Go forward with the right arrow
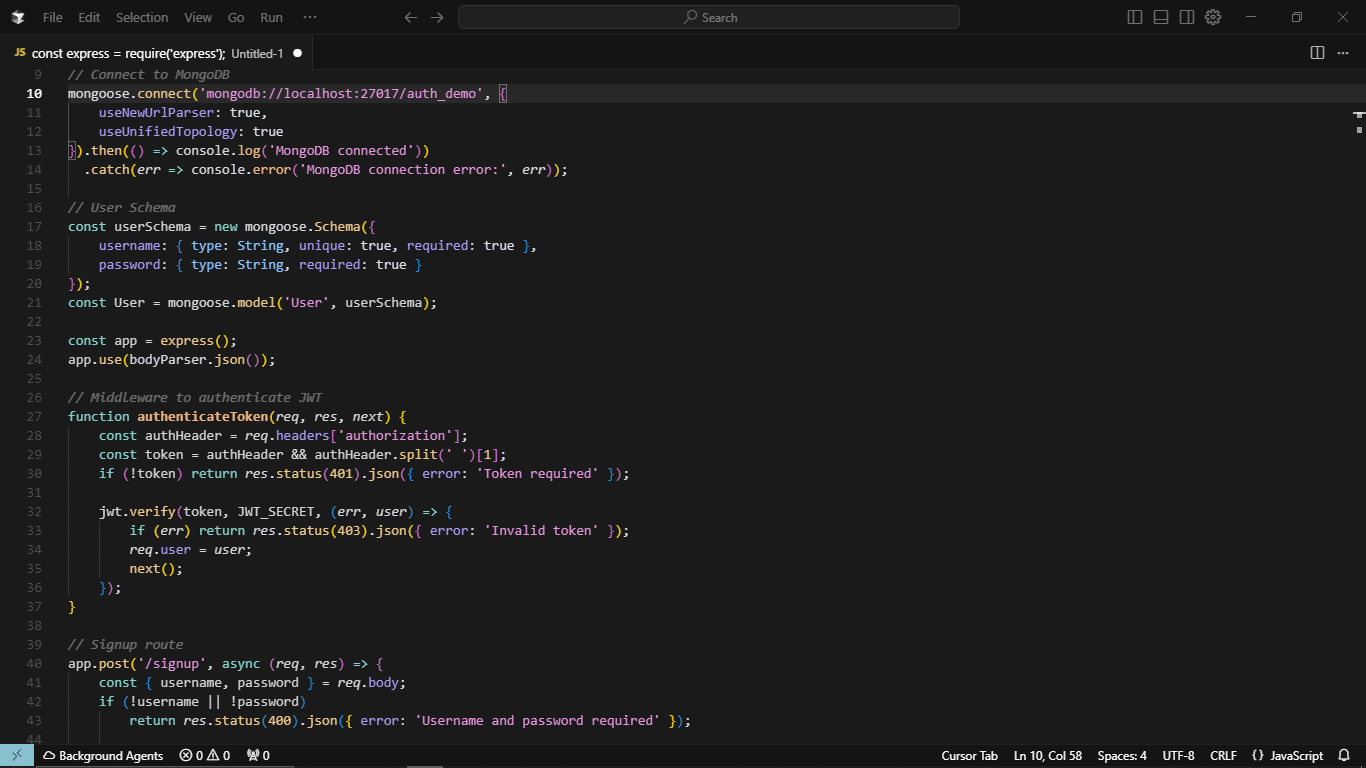The image size is (1366, 768). click(x=437, y=17)
